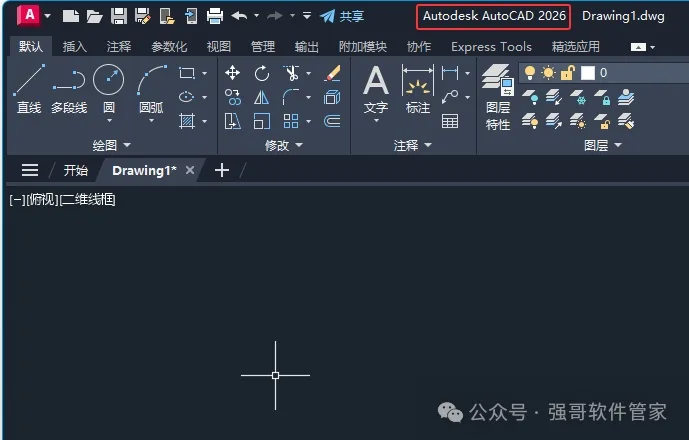Switch to the 参数化 ribbon tab

[169, 47]
